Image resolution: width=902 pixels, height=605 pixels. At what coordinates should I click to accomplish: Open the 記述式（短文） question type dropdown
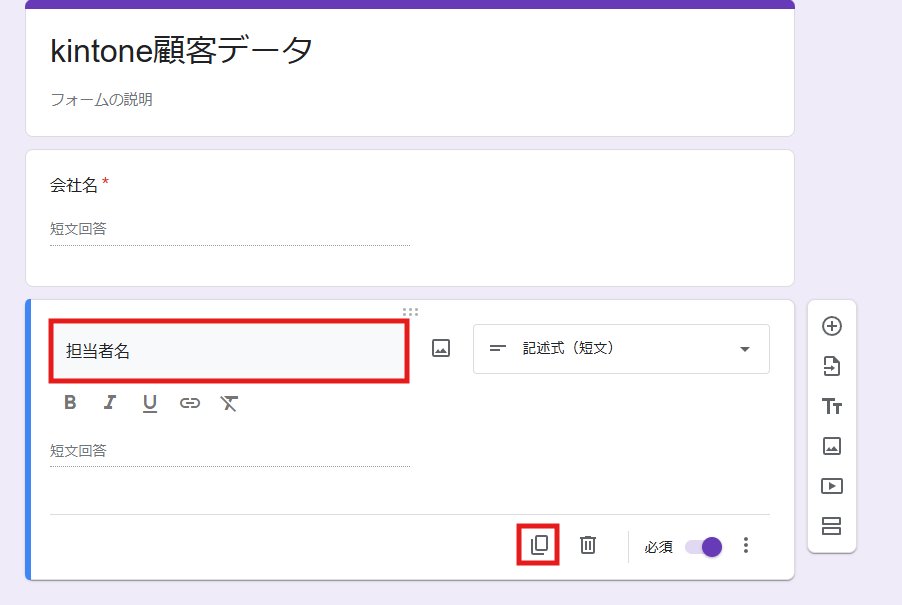pos(621,349)
